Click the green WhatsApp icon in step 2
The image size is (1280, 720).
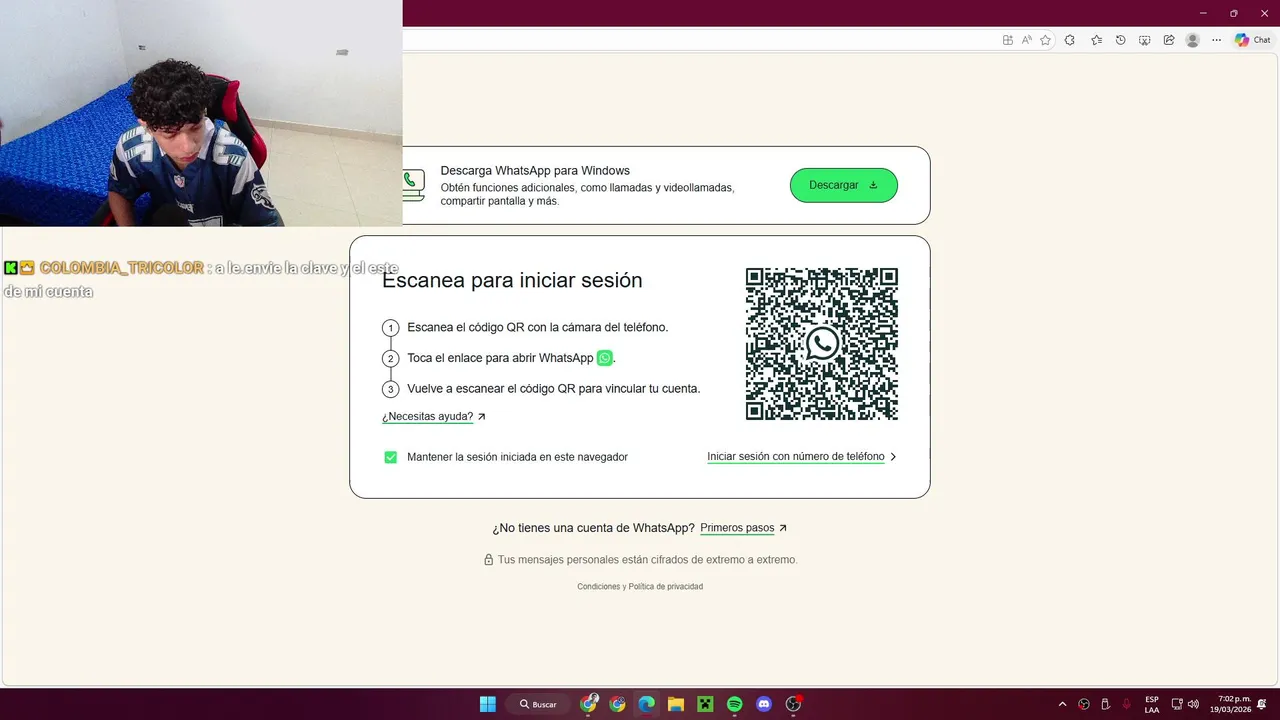point(605,358)
